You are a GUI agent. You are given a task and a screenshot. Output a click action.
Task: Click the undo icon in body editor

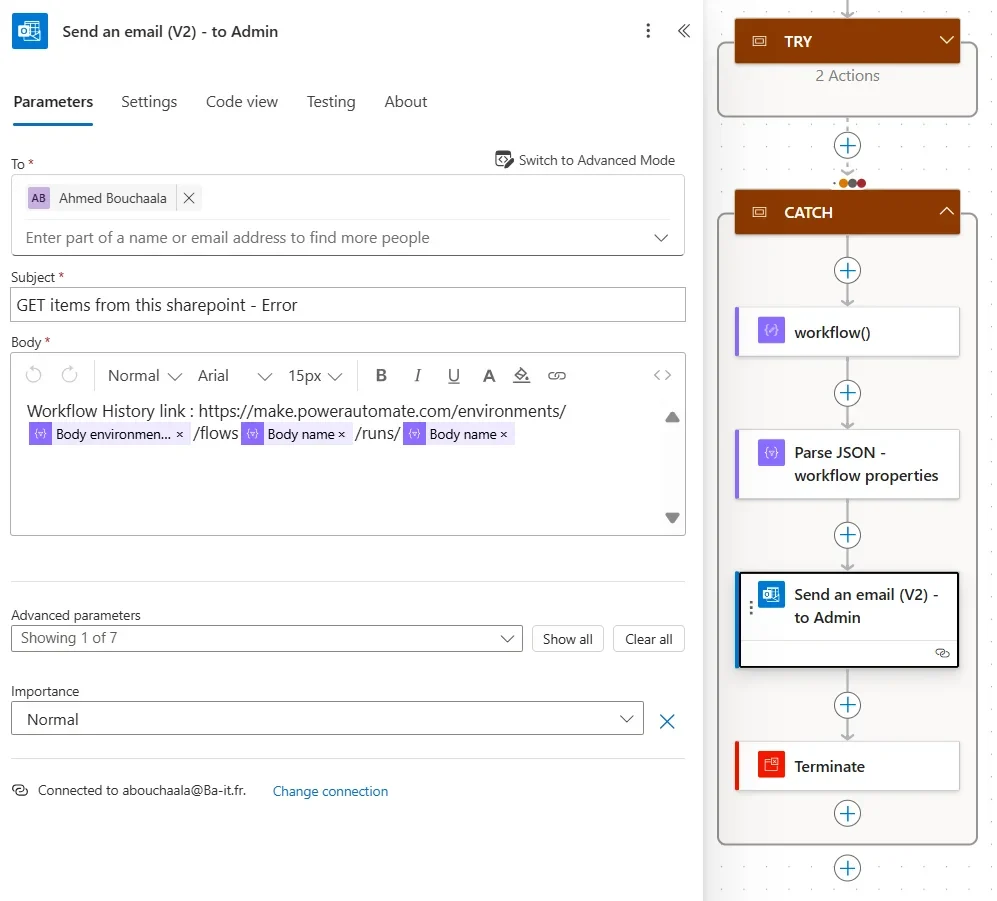tap(34, 375)
